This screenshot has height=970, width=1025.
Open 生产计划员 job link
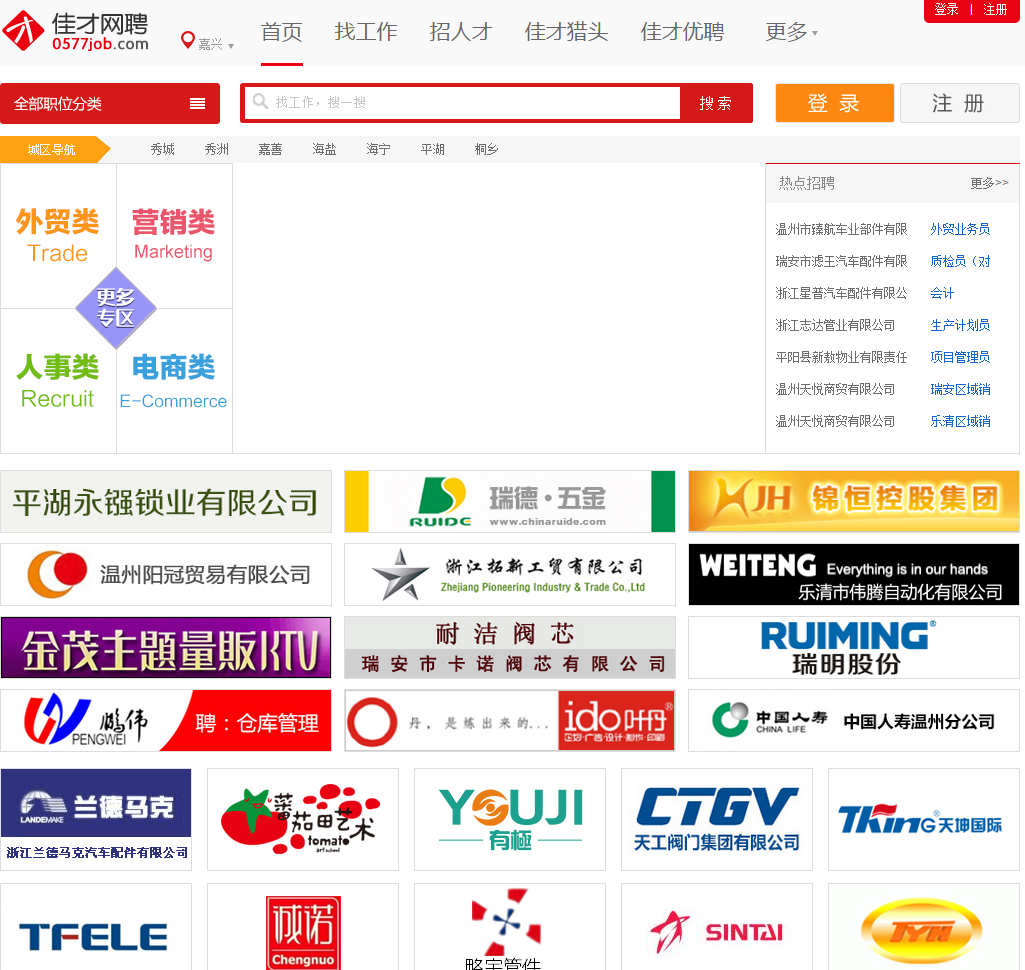pos(960,325)
